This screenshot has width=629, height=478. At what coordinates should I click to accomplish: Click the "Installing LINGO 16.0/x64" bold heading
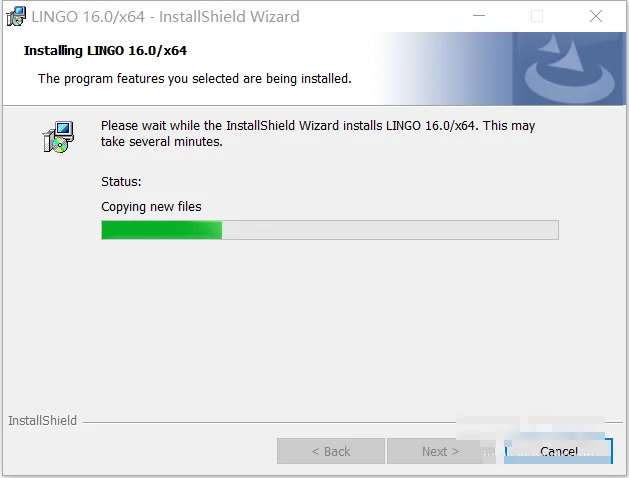point(105,51)
